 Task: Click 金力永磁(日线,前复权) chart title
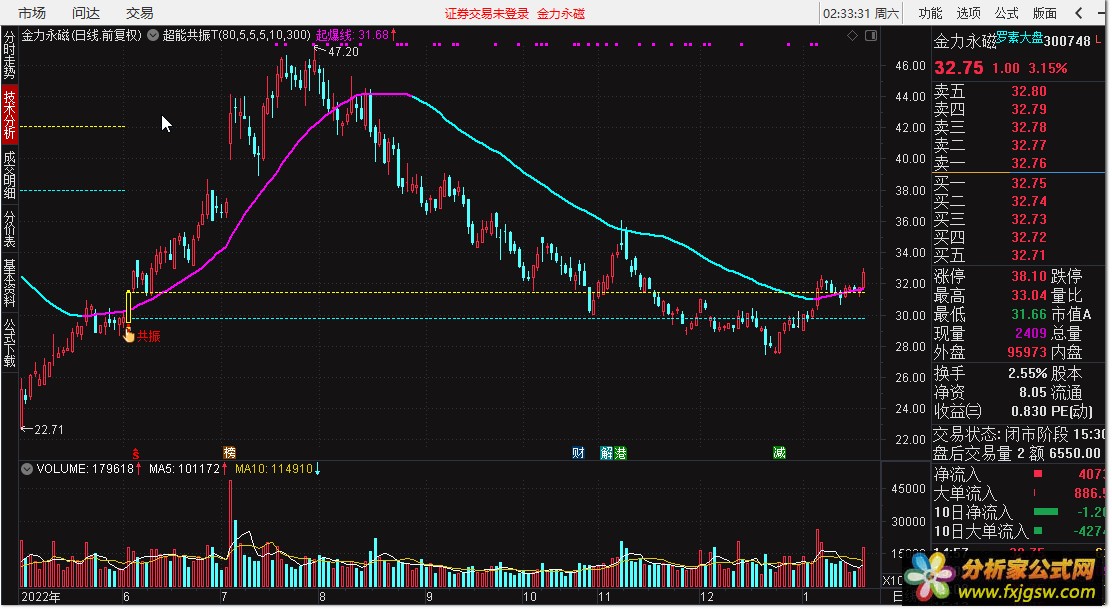(x=82, y=35)
